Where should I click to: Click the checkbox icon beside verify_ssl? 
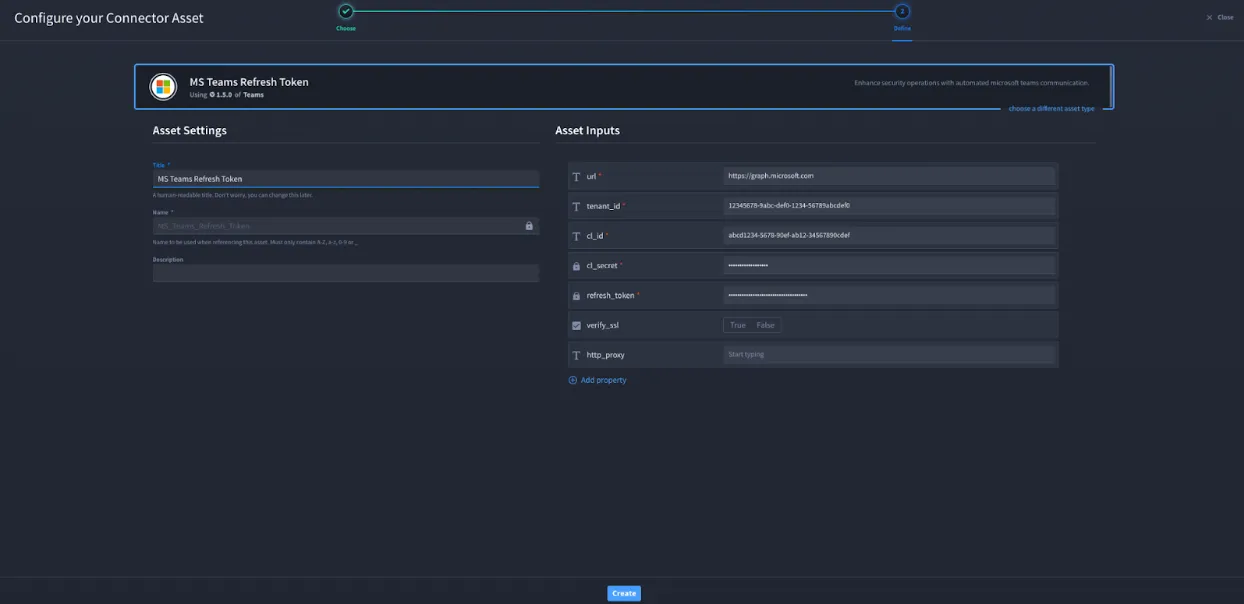[x=576, y=325]
